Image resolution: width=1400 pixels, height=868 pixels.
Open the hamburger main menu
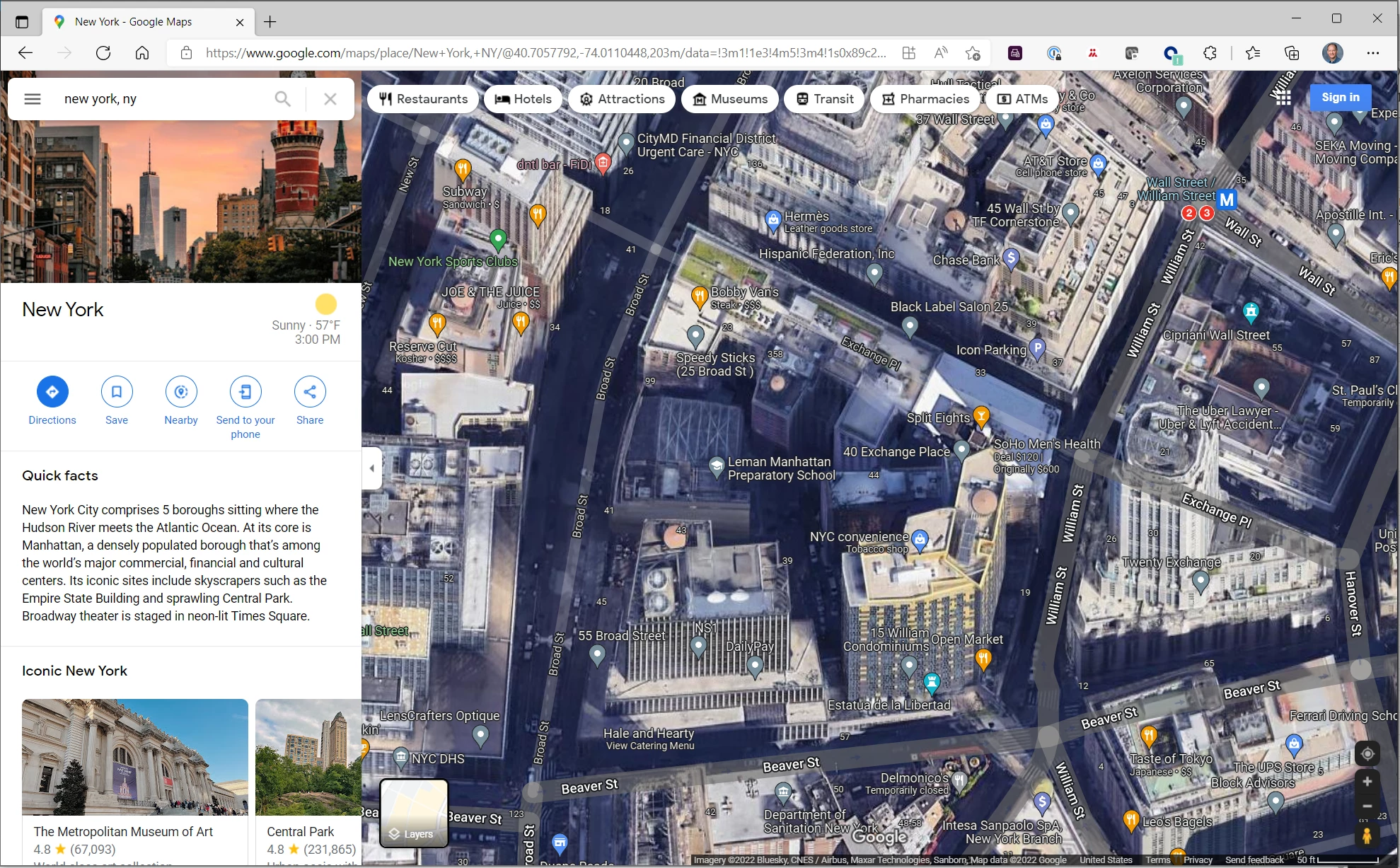coord(33,99)
